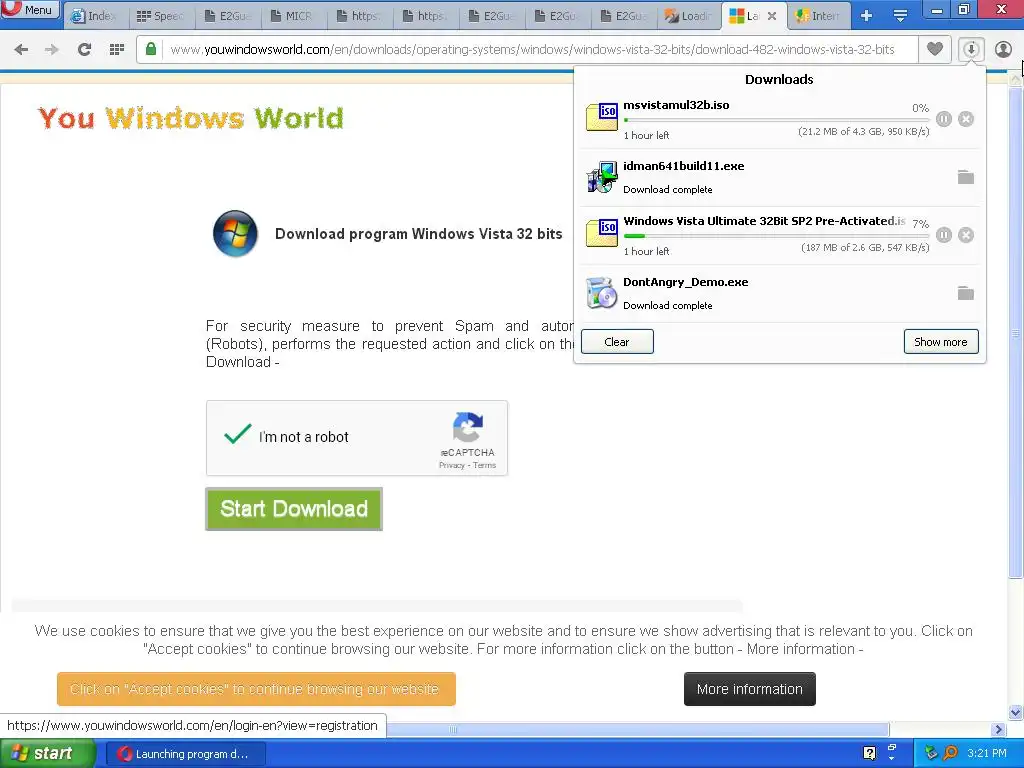The width and height of the screenshot is (1024, 768).
Task: Click scrollbar down arrow
Action: 1016,712
